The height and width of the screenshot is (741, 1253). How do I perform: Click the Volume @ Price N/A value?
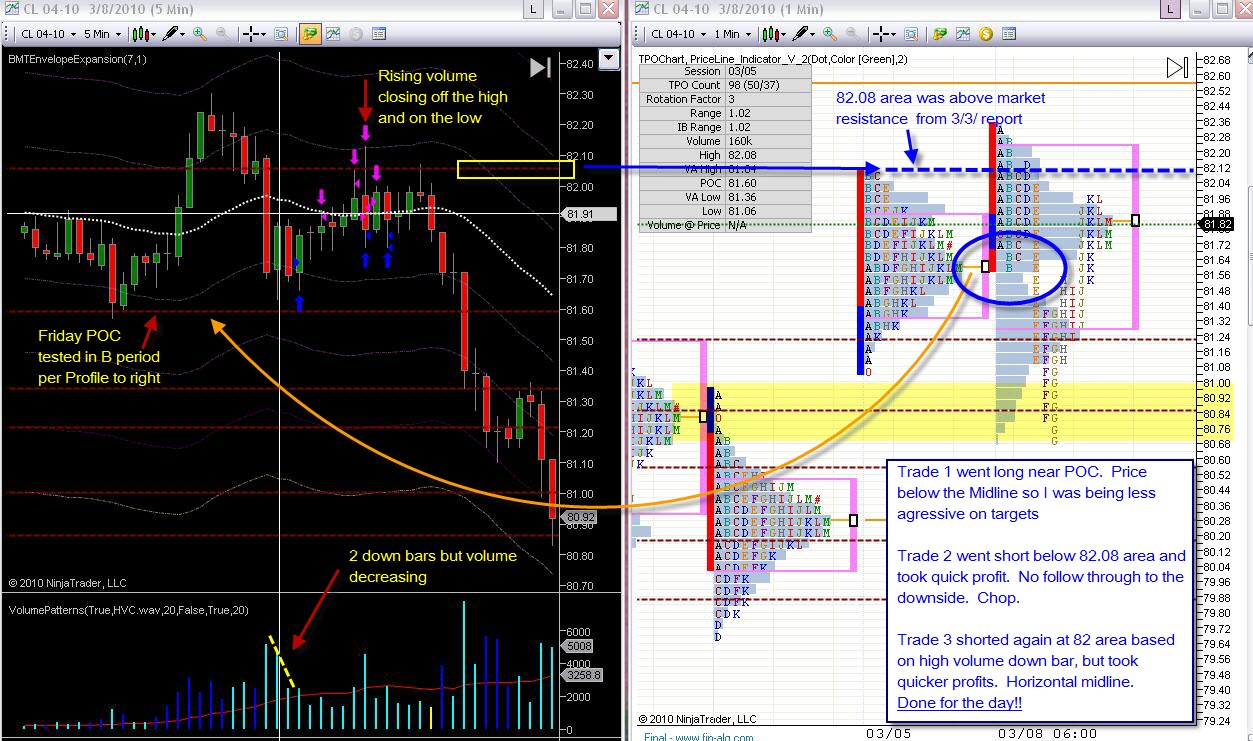(768, 225)
